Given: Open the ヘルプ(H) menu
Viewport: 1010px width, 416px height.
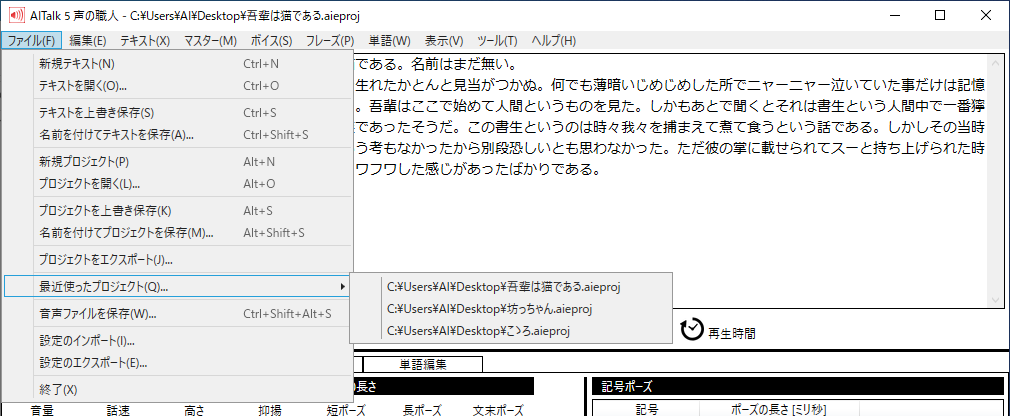Looking at the screenshot, I should [553, 41].
